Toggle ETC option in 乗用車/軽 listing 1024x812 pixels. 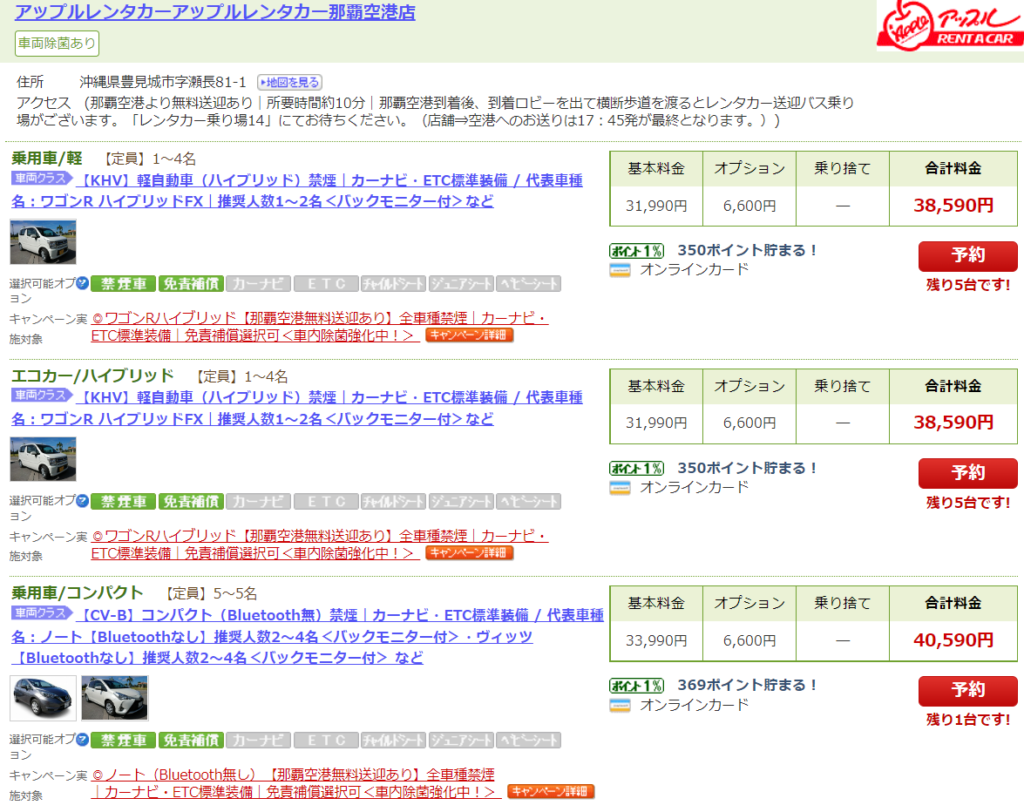tap(326, 284)
